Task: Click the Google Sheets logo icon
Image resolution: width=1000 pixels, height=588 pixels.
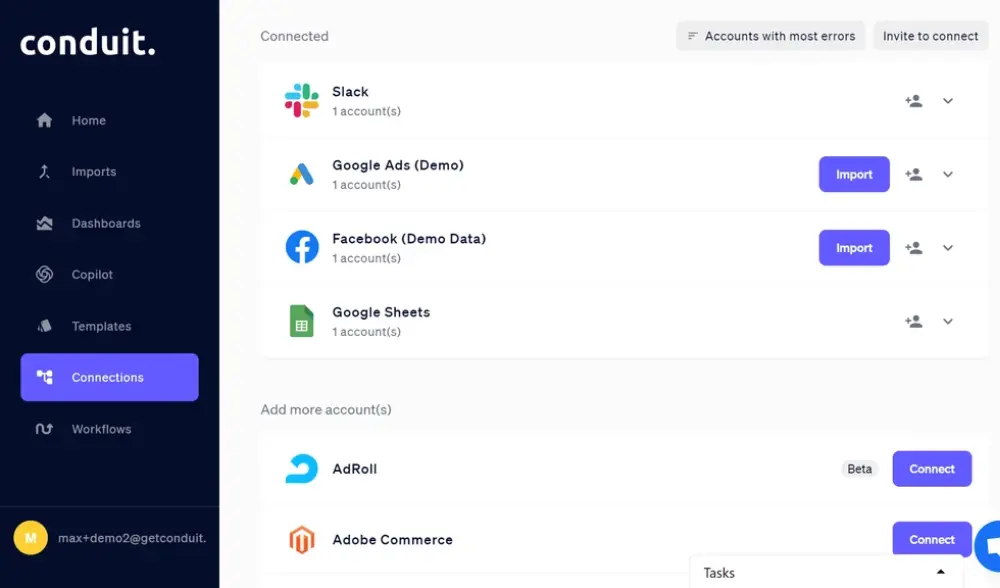Action: click(301, 321)
